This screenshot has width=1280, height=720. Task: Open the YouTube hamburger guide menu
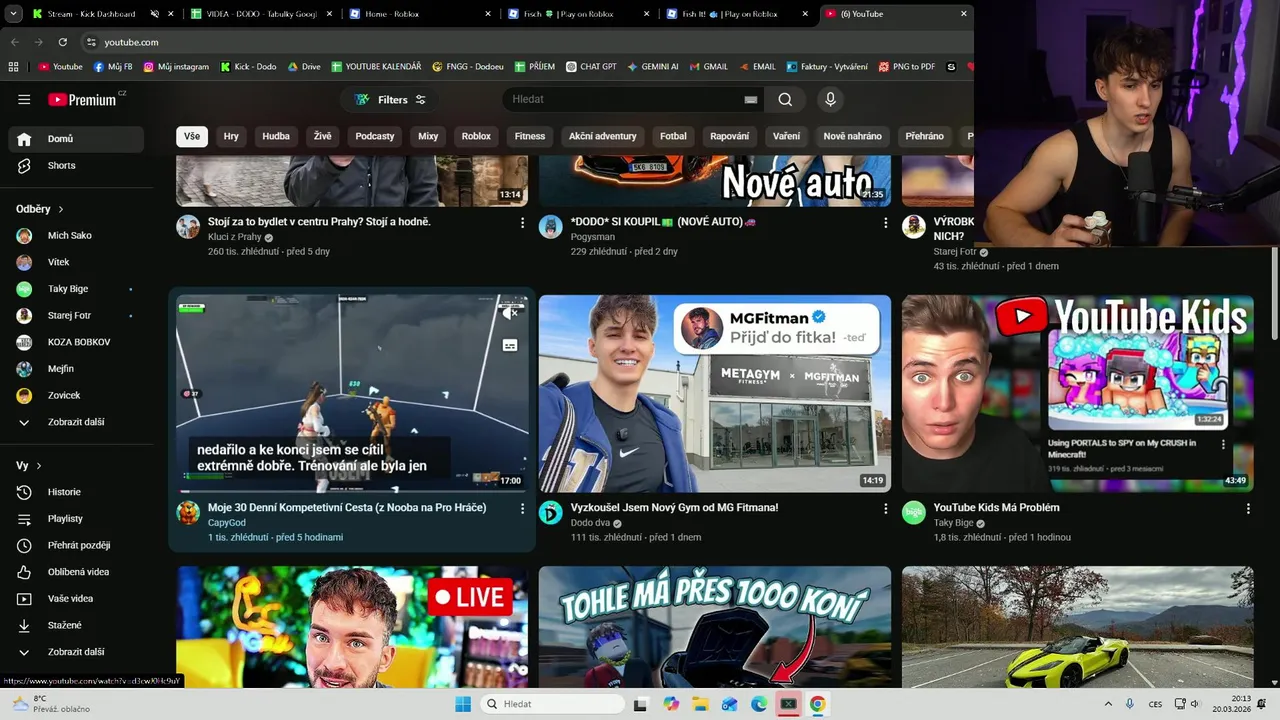(24, 99)
